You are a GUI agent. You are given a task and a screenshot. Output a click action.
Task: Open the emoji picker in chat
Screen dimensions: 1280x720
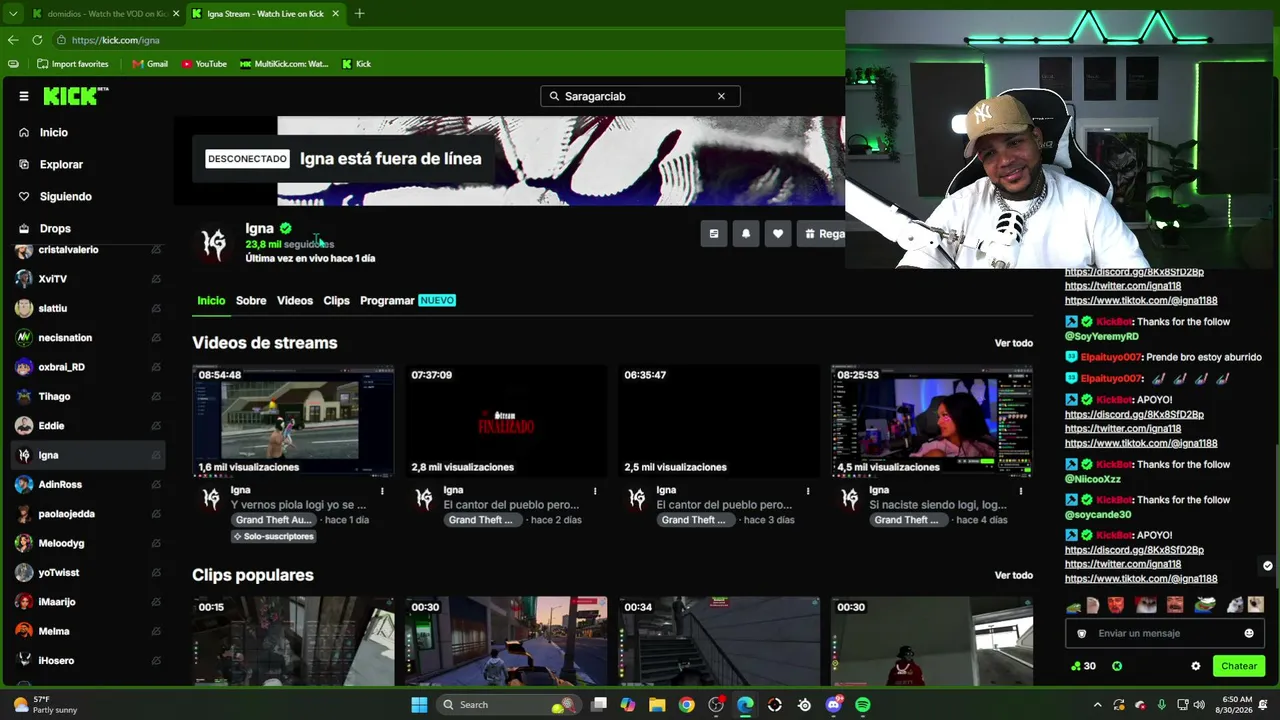pos(1249,633)
